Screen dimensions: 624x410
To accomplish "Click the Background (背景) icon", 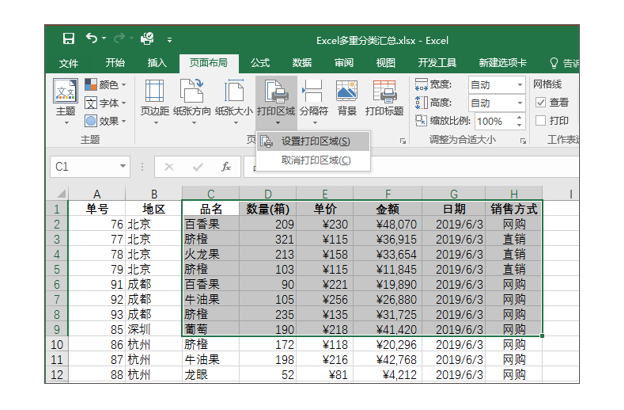I will pos(347,98).
